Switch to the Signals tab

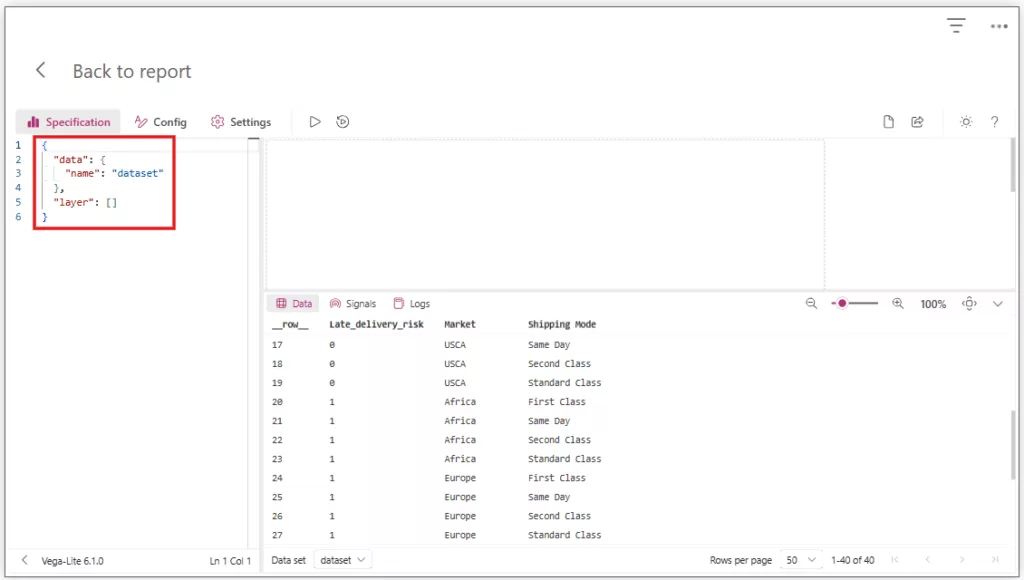click(352, 303)
